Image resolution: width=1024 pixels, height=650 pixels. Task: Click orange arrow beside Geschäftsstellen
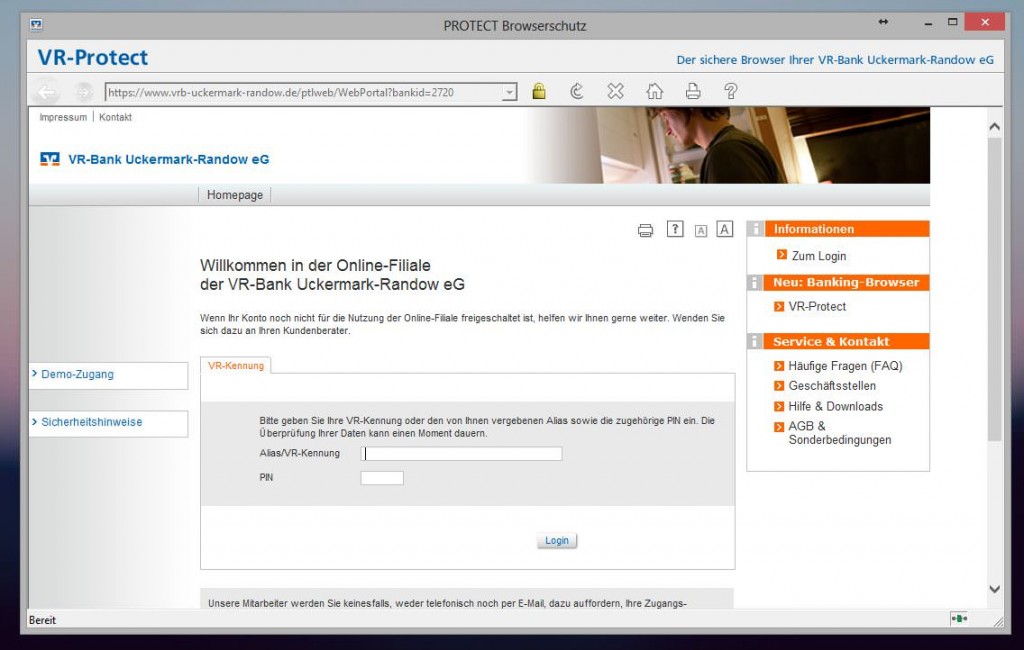coord(778,386)
